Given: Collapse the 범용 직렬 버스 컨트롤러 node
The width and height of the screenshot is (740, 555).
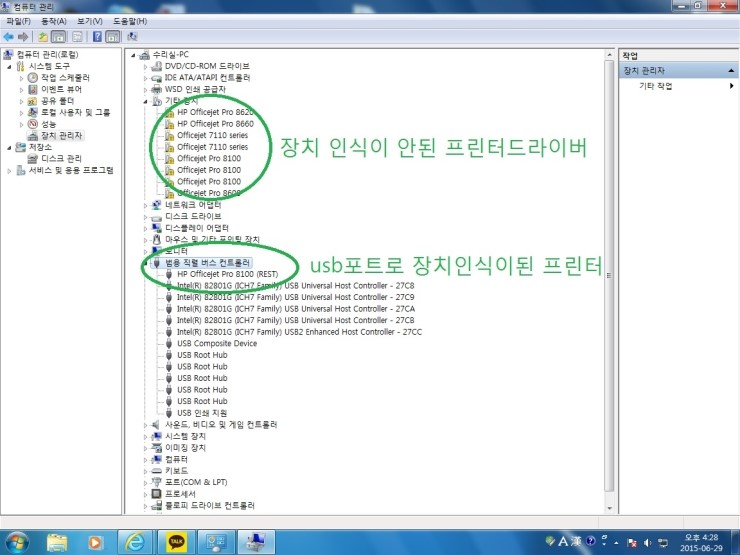Looking at the screenshot, I should (x=146, y=262).
